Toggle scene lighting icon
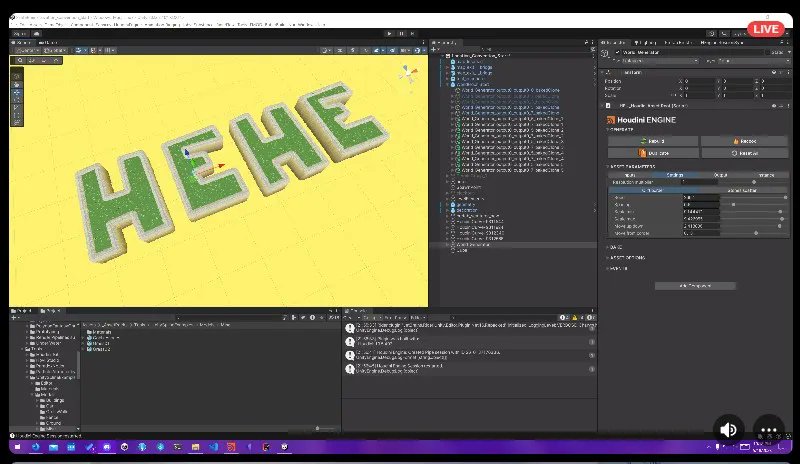The height and width of the screenshot is (464, 800). pyautogui.click(x=353, y=51)
